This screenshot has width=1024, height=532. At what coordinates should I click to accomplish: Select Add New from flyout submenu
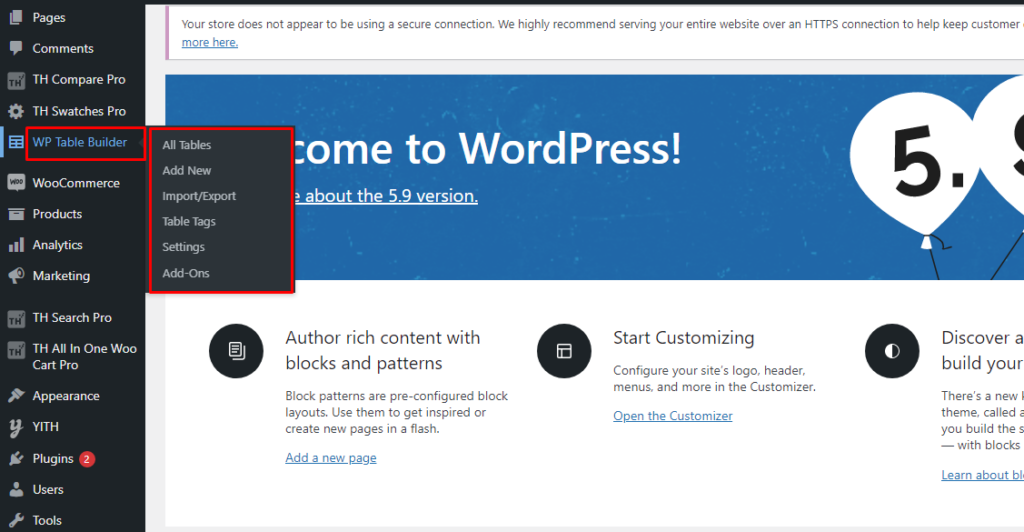coord(187,171)
